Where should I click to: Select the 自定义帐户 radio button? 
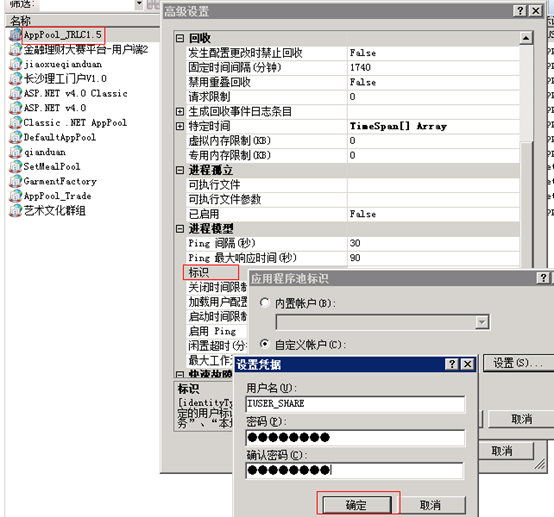click(x=264, y=344)
